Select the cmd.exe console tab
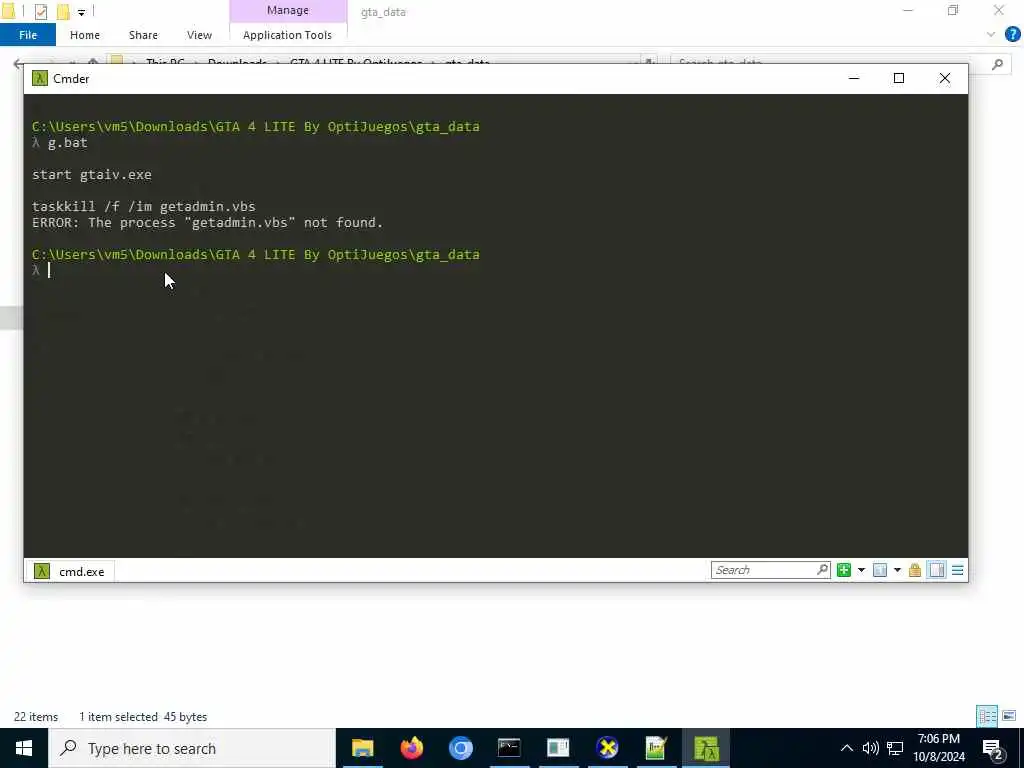This screenshot has height=768, width=1024. click(x=69, y=571)
